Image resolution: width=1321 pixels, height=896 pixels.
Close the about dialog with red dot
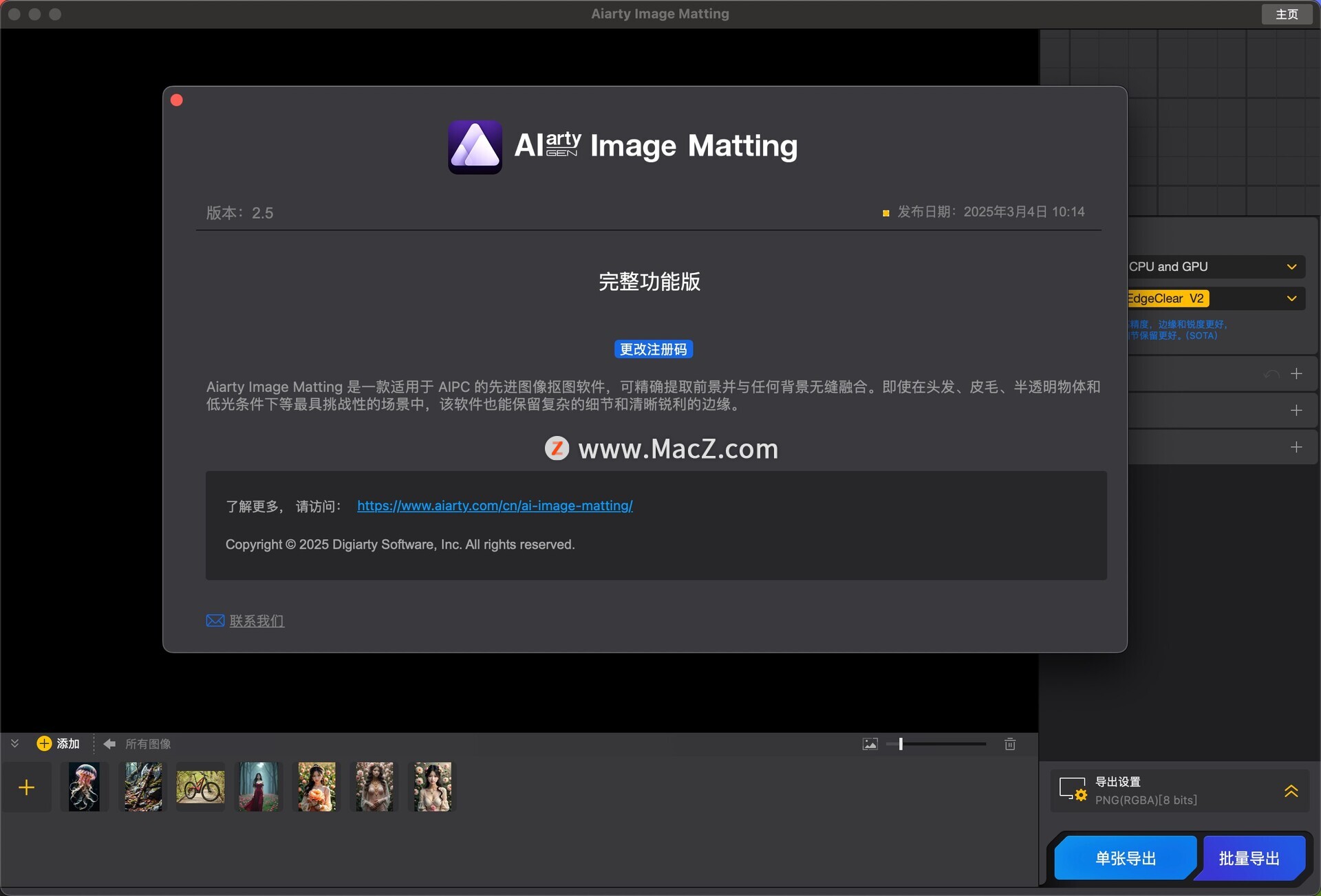click(177, 100)
